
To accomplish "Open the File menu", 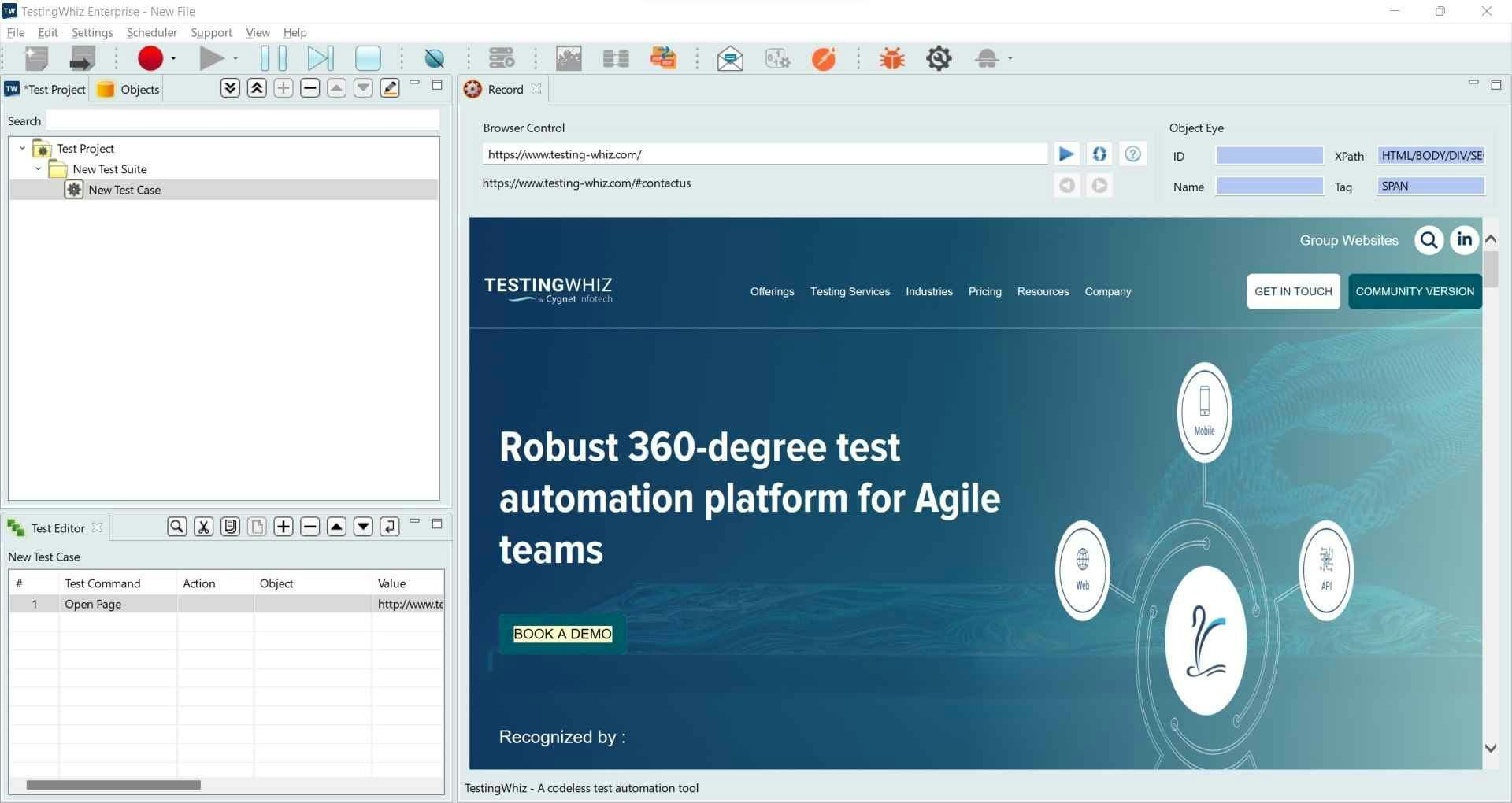I will (16, 32).
